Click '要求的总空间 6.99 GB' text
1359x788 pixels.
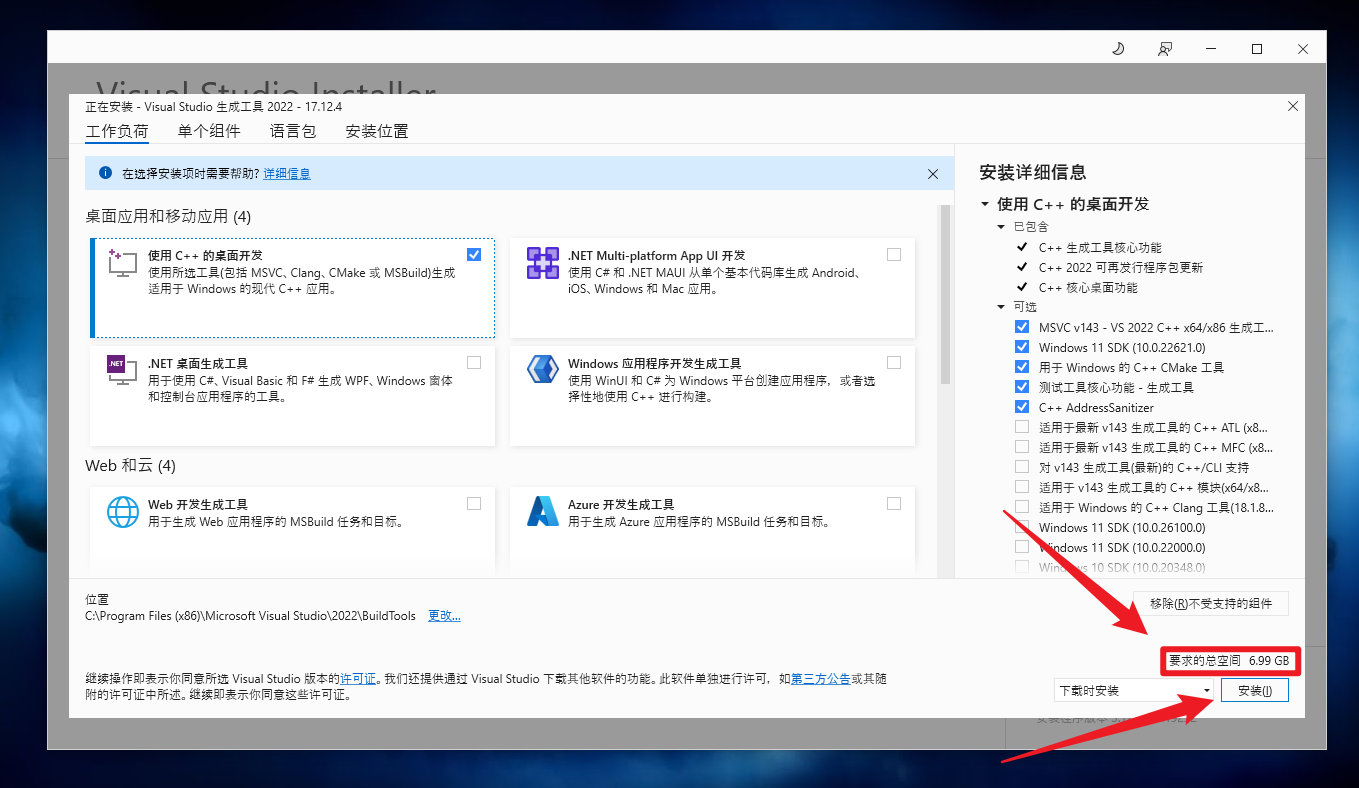[1230, 661]
